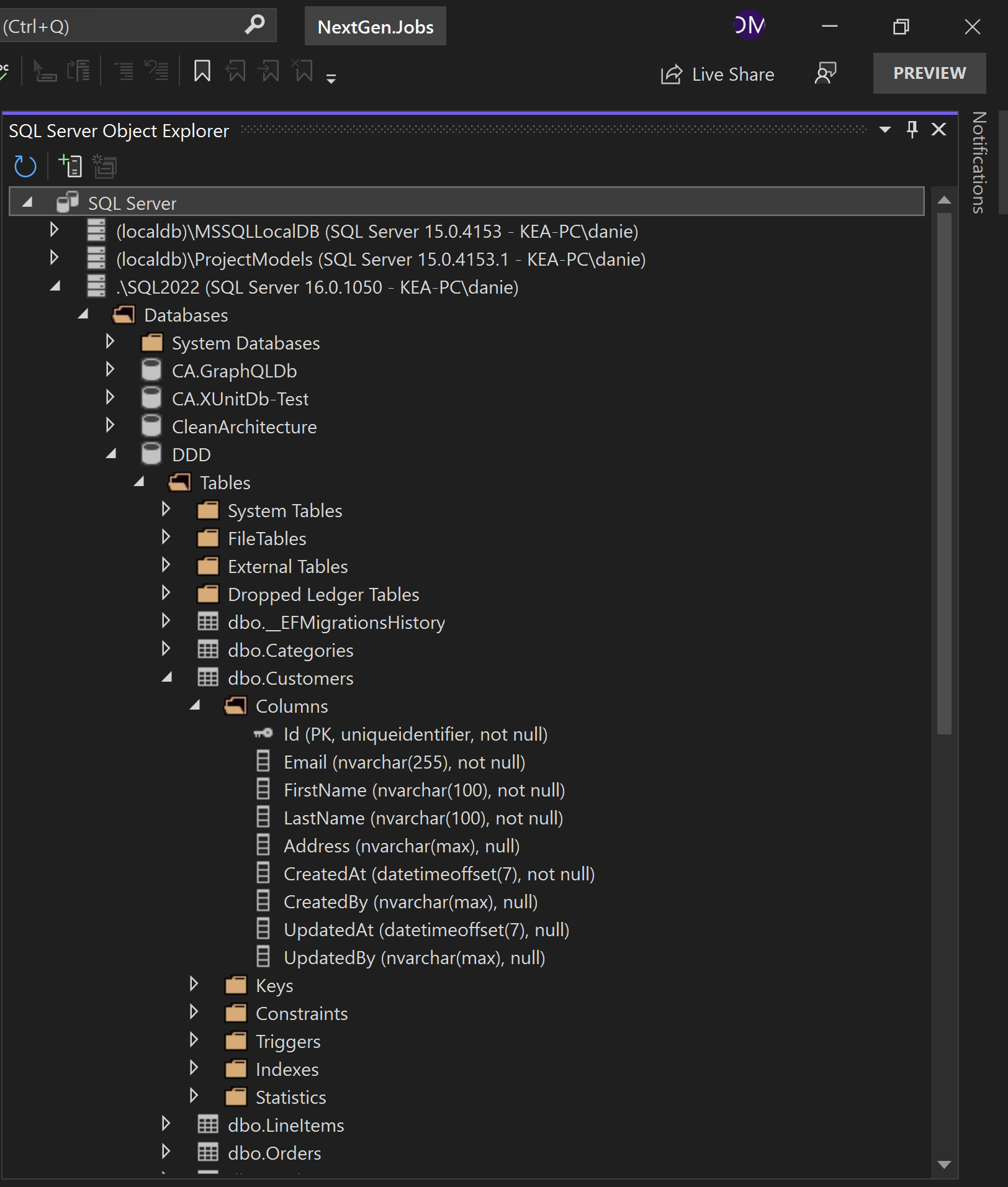The width and height of the screenshot is (1008, 1187).
Task: Send feedback via the smiley icon
Action: coord(826,73)
